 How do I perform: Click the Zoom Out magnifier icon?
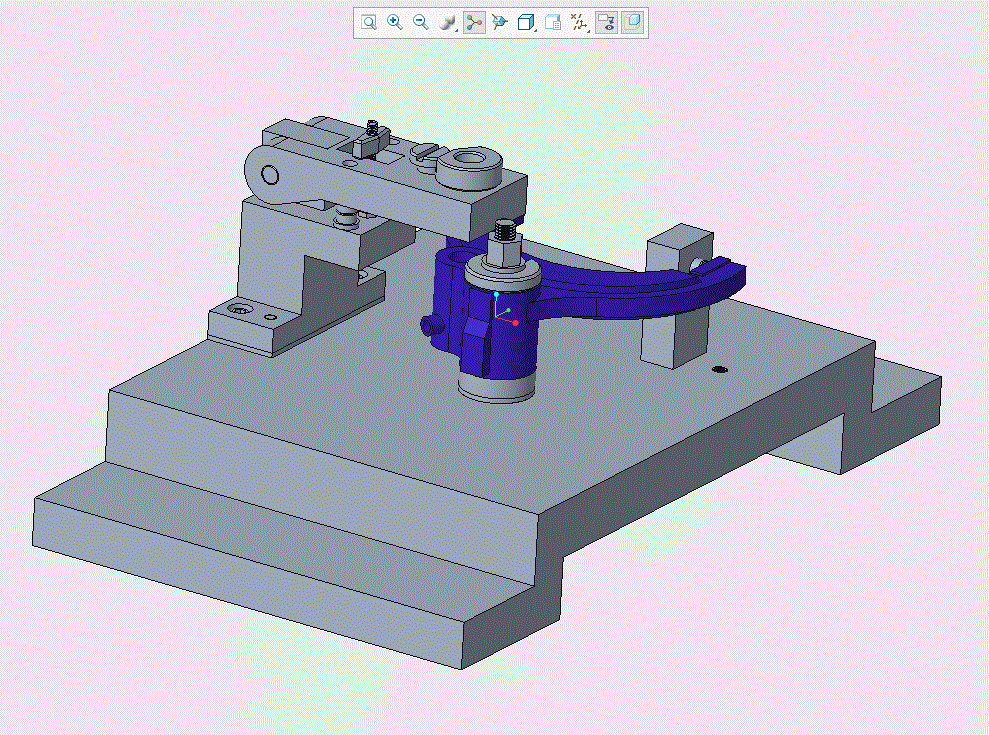[421, 23]
